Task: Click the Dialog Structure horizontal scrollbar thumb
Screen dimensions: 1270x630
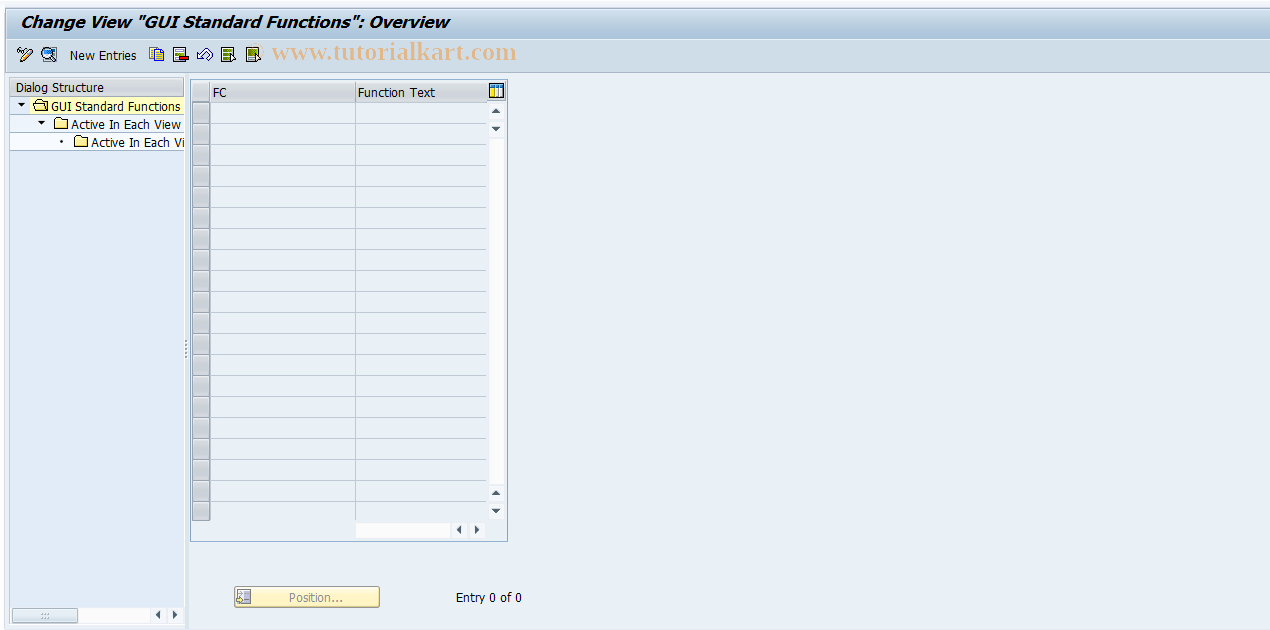Action: [x=45, y=615]
